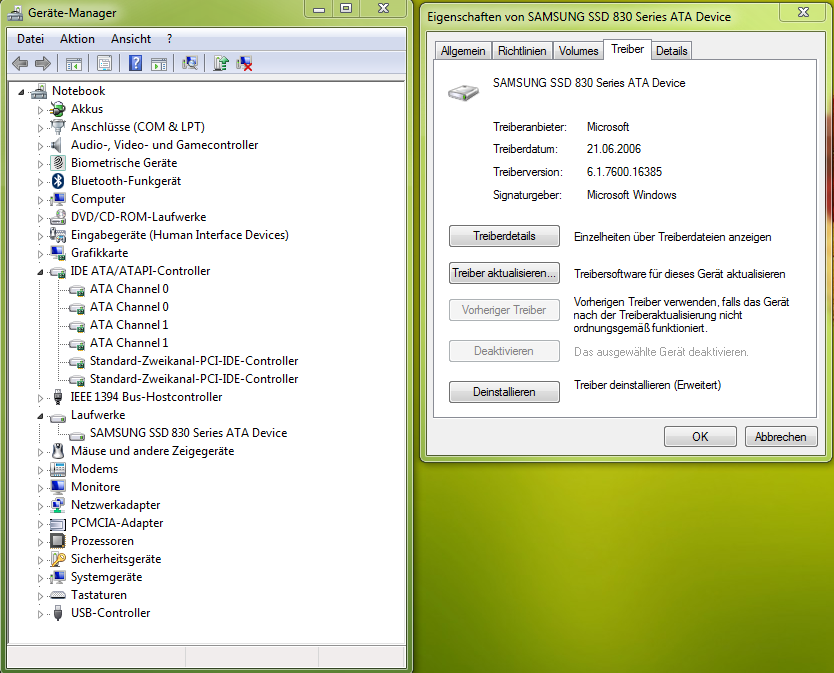Collapse the Notebook root node
Viewport: 834px width, 673px height.
coord(21,92)
